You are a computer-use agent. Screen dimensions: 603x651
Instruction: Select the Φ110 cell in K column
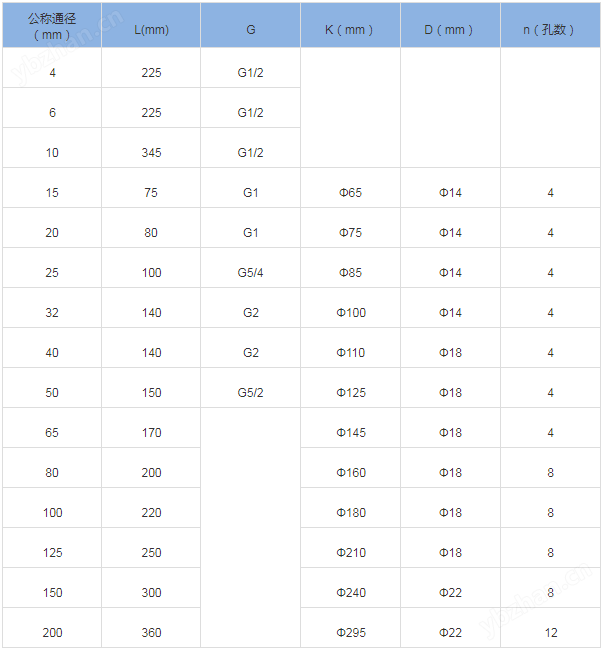pyautogui.click(x=350, y=352)
